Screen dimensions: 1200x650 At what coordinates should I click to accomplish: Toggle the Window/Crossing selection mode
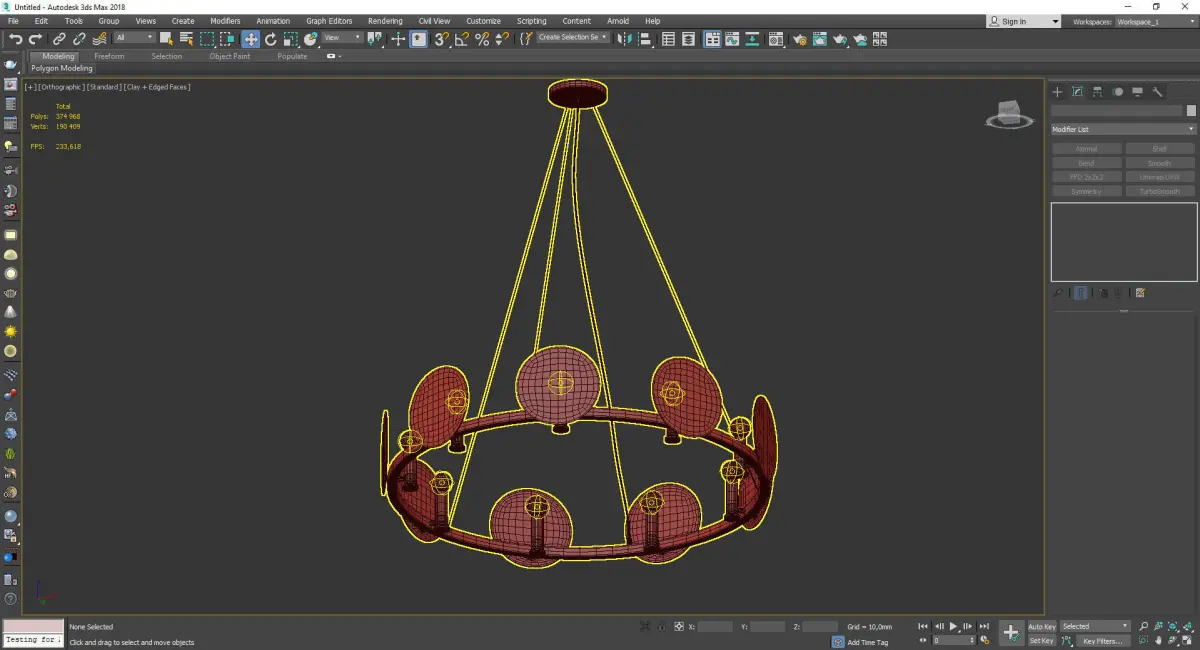[228, 39]
